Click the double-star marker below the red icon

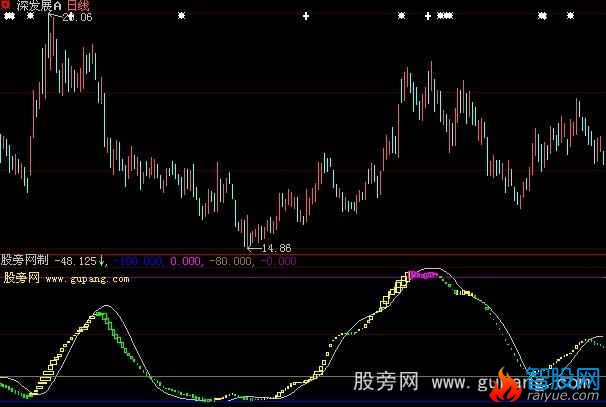point(9,16)
